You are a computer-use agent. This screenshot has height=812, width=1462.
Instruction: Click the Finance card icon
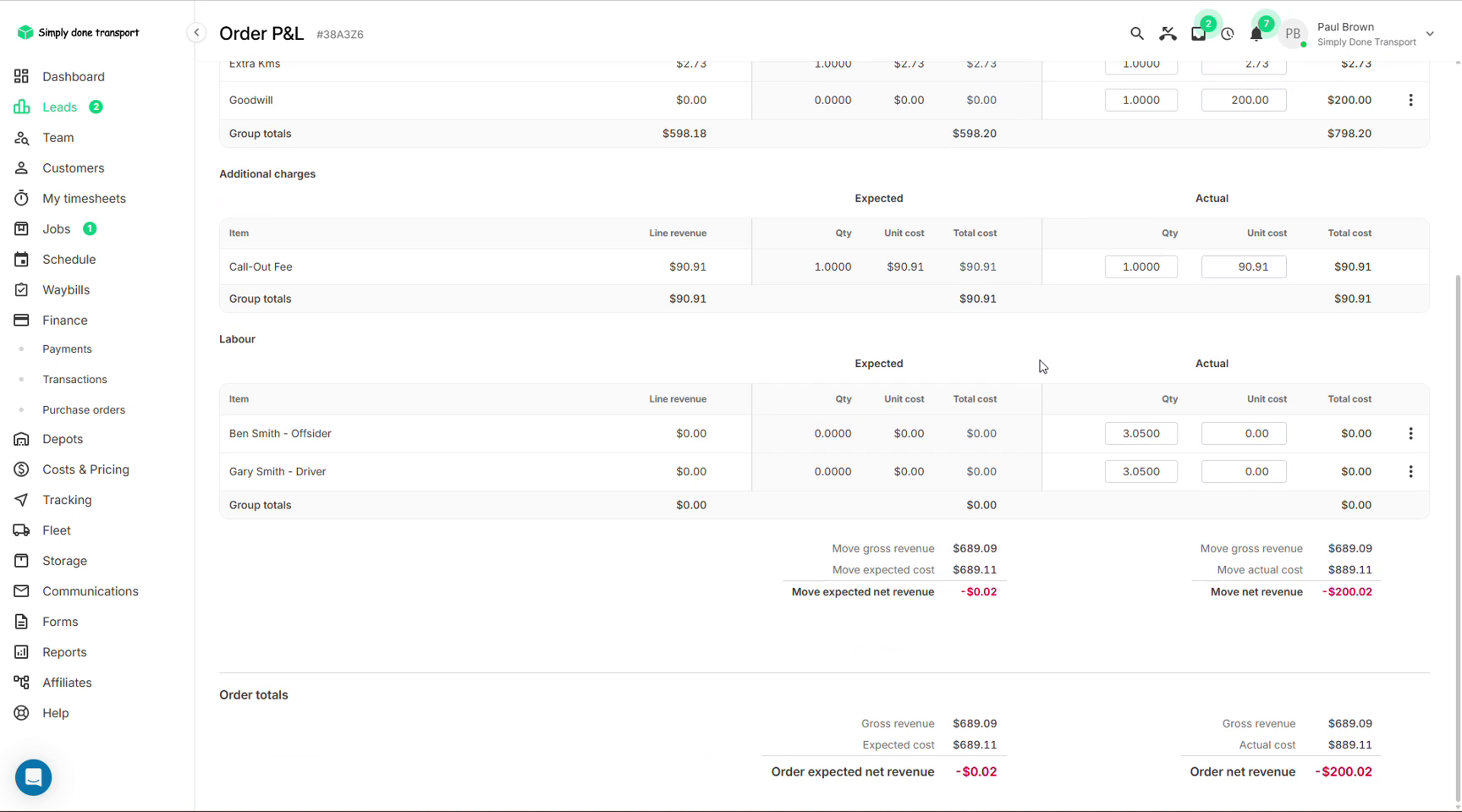21,320
